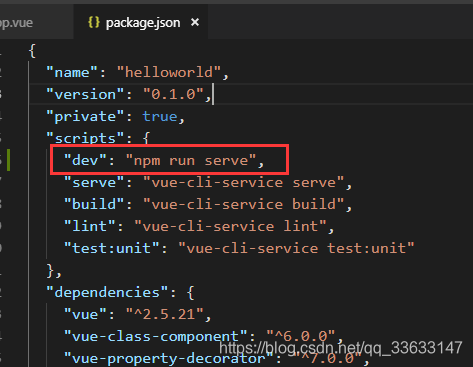Click the "lint" script key
Viewport: 473px width, 367px height.
coord(90,226)
